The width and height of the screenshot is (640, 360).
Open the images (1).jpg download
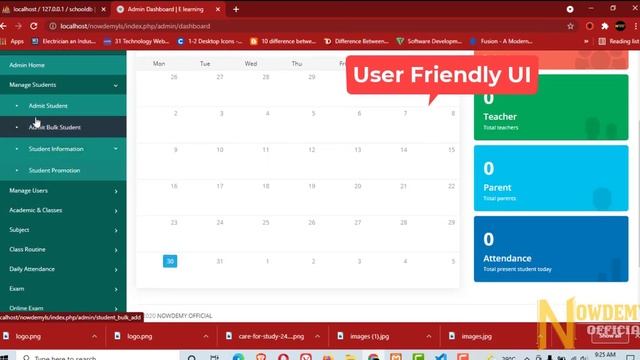(364, 336)
